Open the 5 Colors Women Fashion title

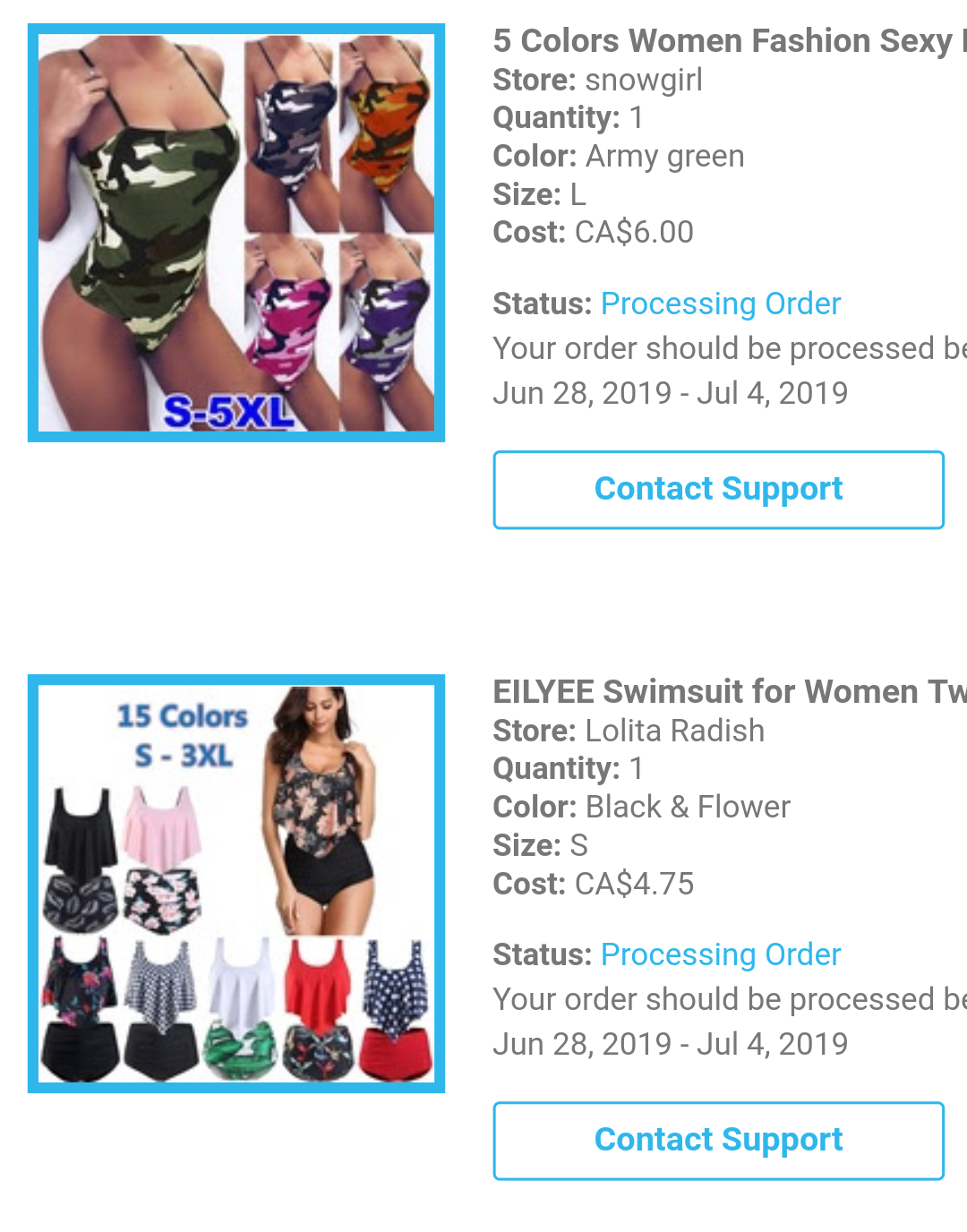click(730, 41)
